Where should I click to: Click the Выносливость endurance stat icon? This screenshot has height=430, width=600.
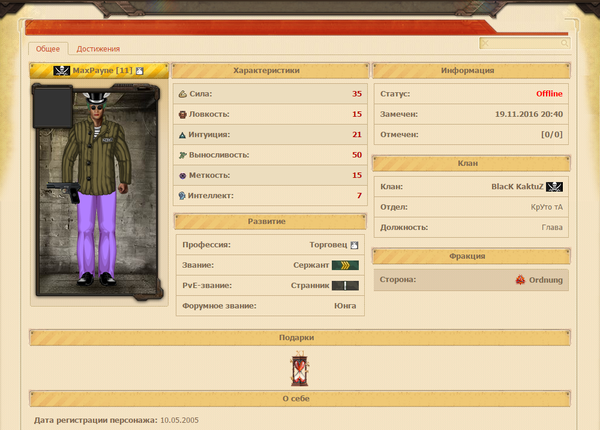click(182, 155)
